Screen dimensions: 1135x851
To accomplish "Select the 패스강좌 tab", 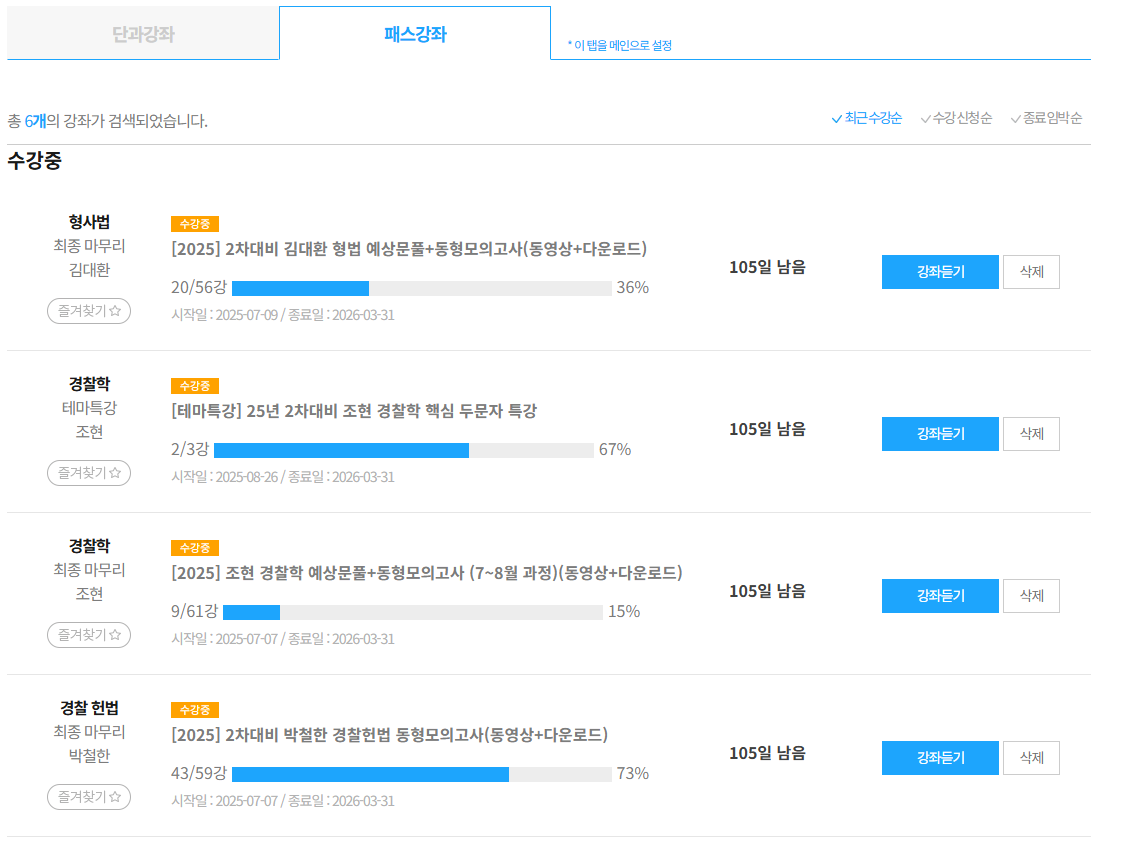I will click(x=415, y=34).
